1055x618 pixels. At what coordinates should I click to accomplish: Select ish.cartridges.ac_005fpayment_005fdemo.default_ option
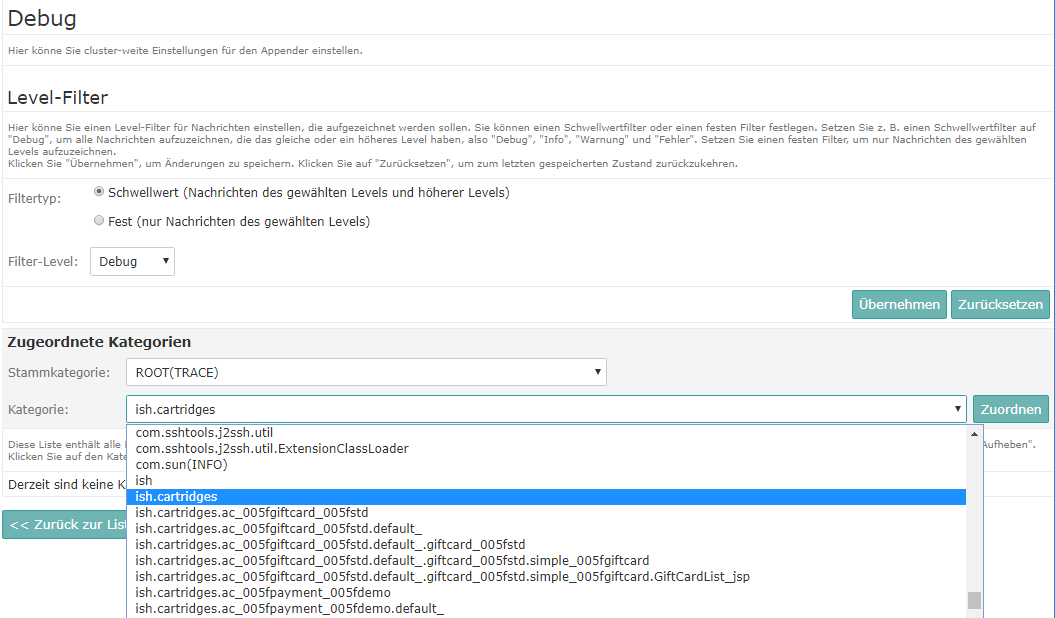tap(290, 608)
